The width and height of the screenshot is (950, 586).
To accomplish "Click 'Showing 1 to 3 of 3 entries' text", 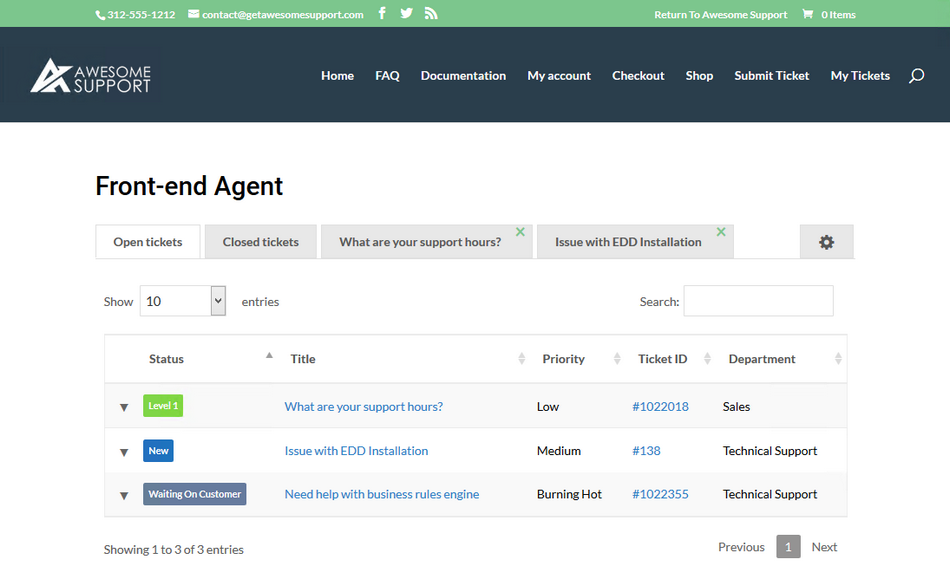I will click(x=173, y=550).
